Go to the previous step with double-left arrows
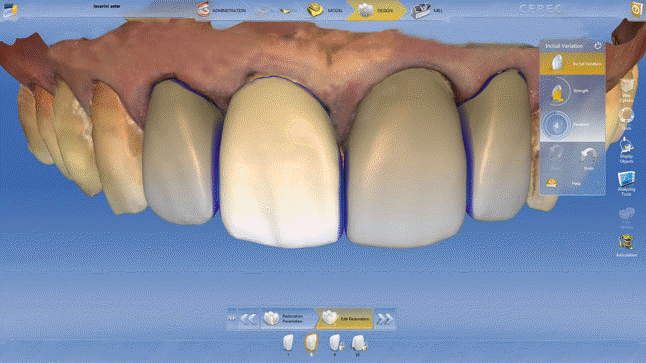Screen dimensions: 646x363 click(248, 319)
